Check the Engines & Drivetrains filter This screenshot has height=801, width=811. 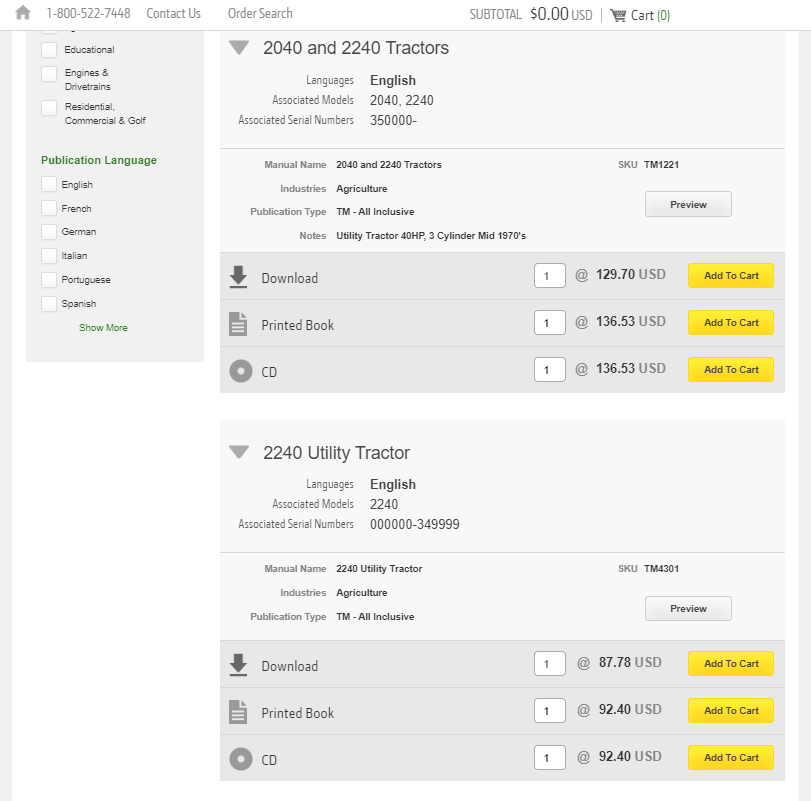click(49, 74)
